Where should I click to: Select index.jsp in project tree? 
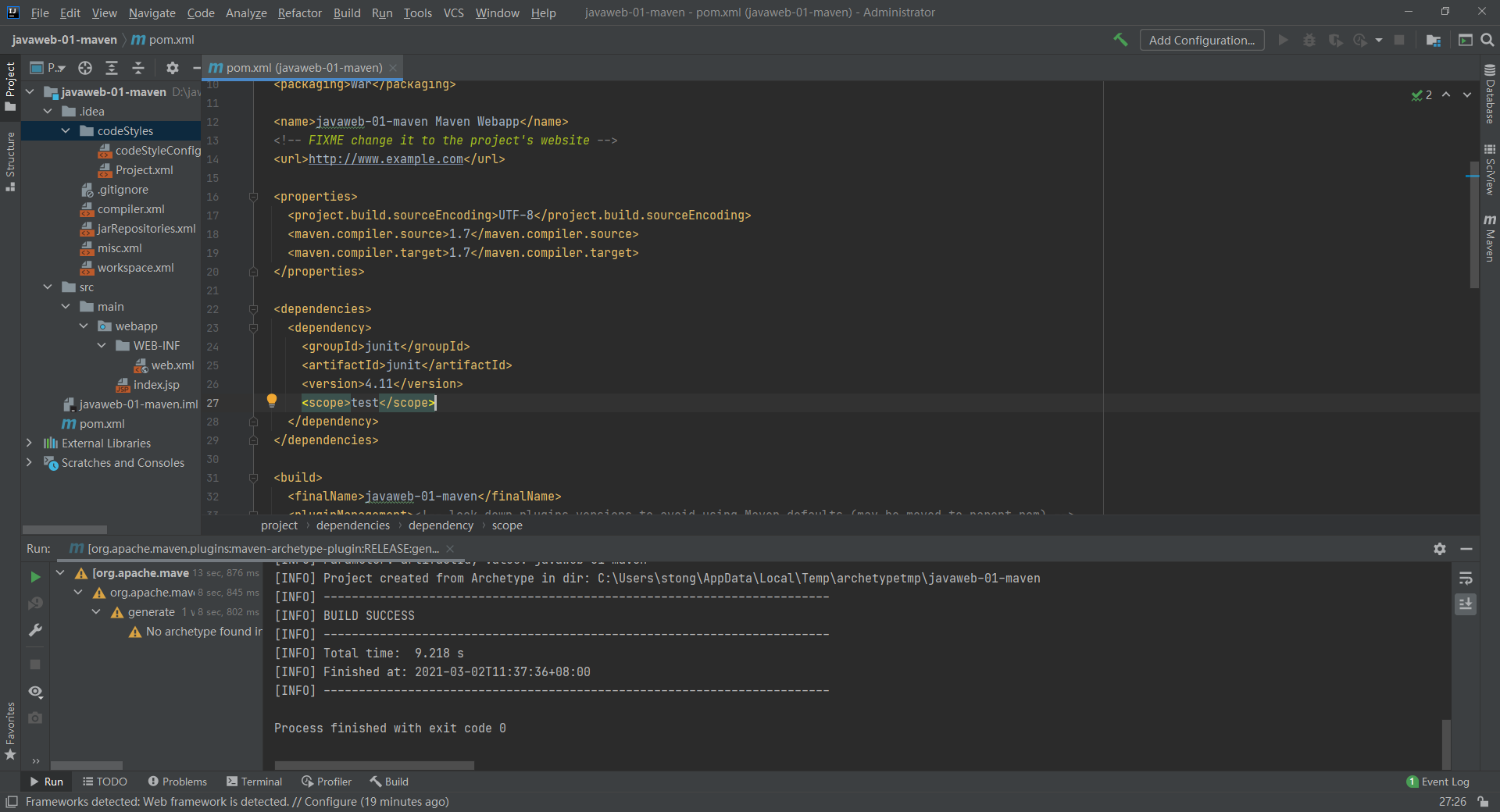(x=156, y=385)
